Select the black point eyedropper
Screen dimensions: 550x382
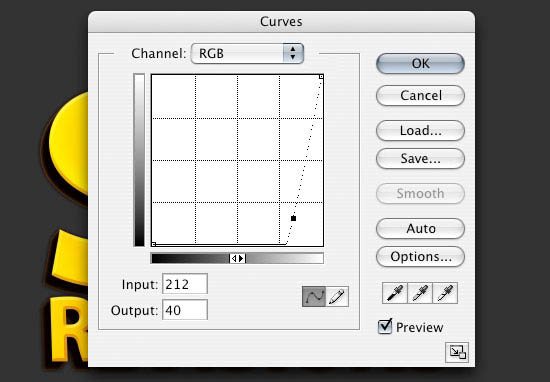[x=395, y=293]
